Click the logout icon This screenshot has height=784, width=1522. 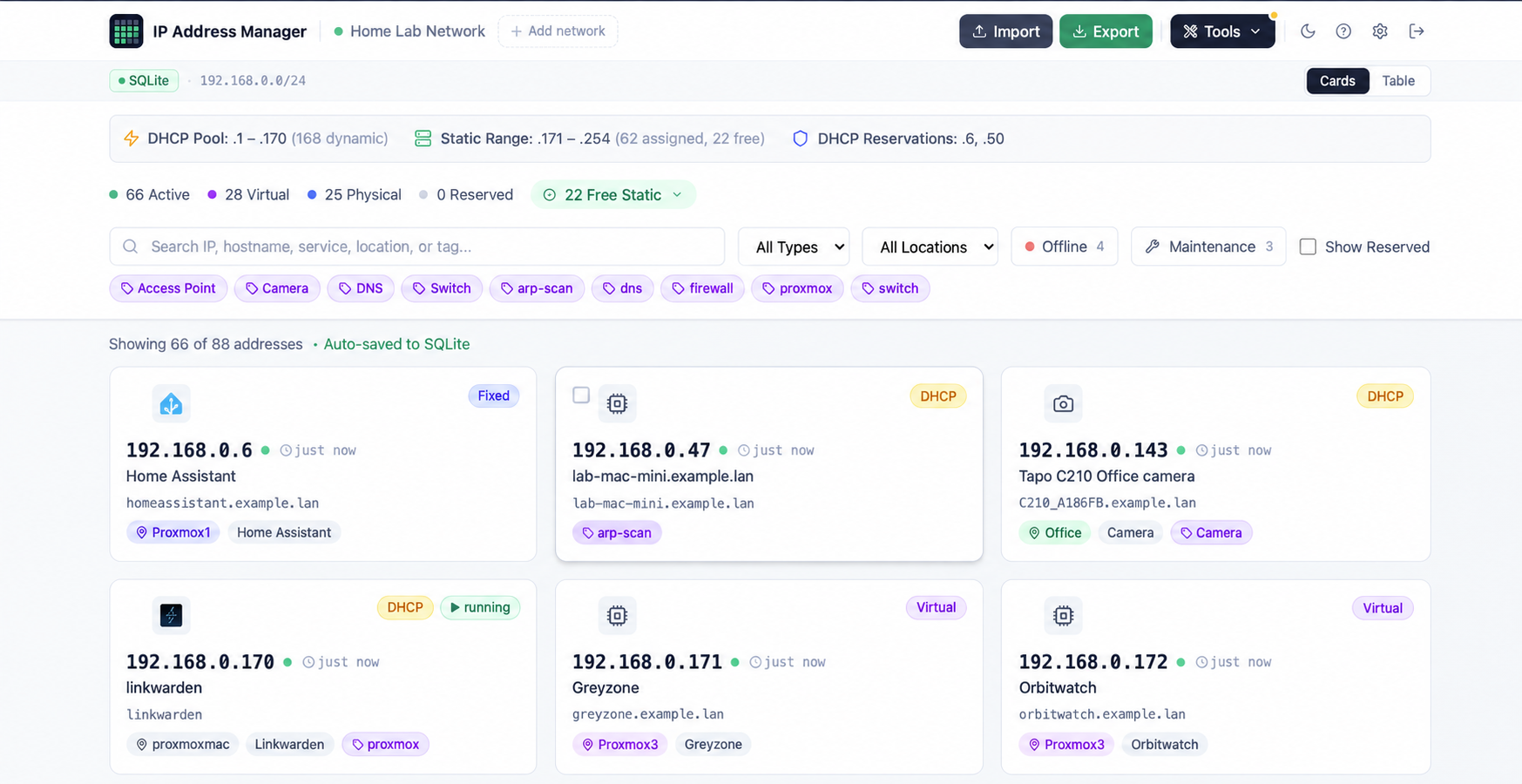[1417, 31]
